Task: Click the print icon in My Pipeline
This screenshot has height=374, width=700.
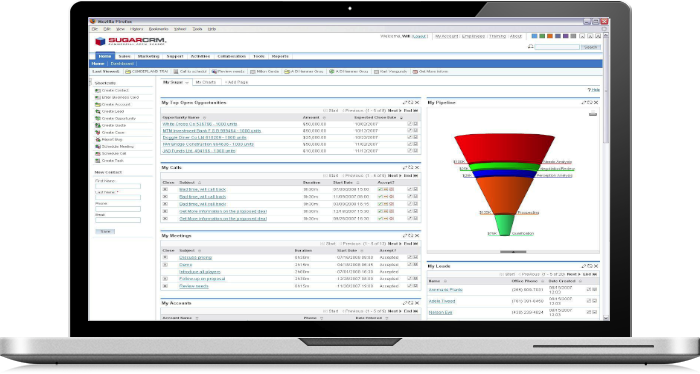Action: (592, 114)
